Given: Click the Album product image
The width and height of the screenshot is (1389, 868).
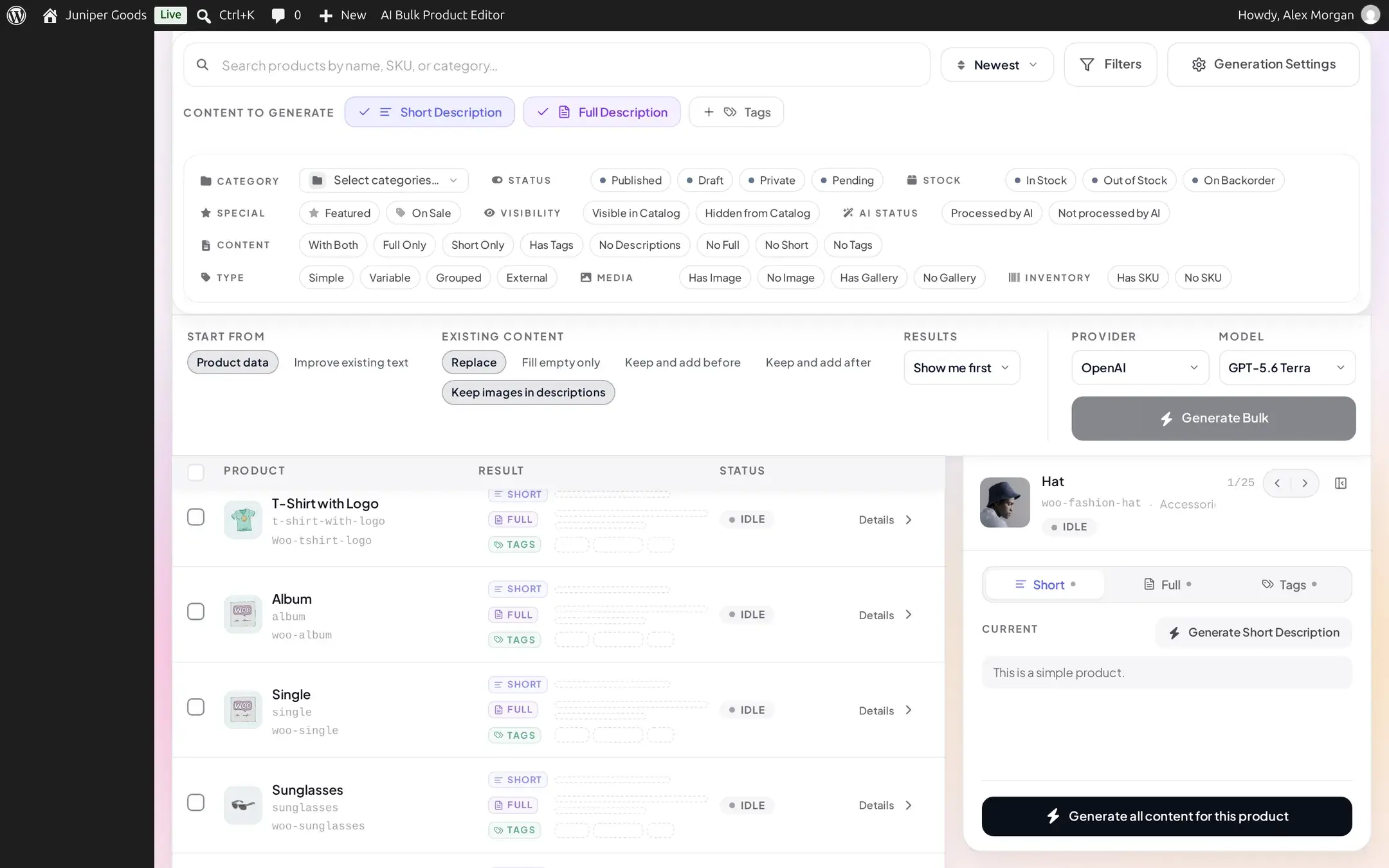Looking at the screenshot, I should point(243,614).
